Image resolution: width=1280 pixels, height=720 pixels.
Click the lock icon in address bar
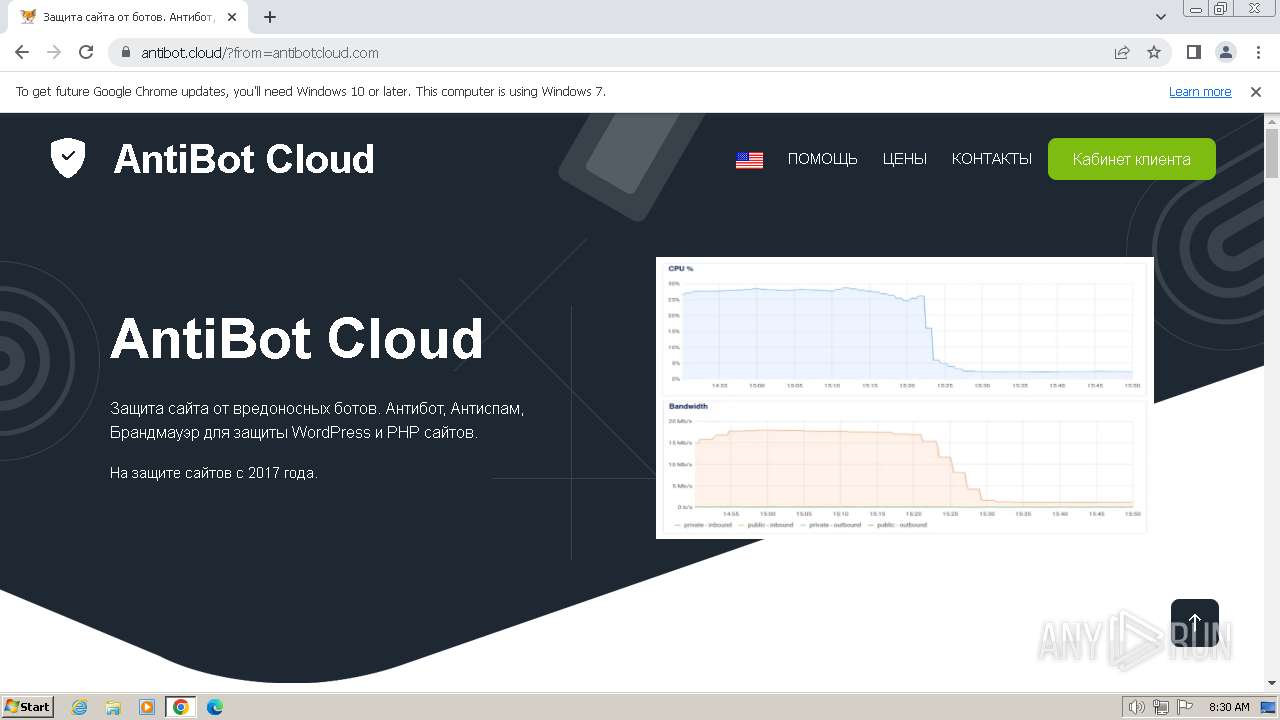point(126,53)
